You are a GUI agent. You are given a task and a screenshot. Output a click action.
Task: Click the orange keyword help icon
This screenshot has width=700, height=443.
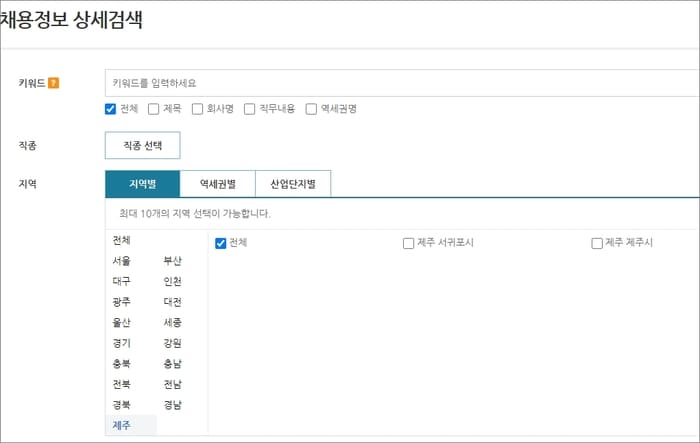pyautogui.click(x=54, y=83)
